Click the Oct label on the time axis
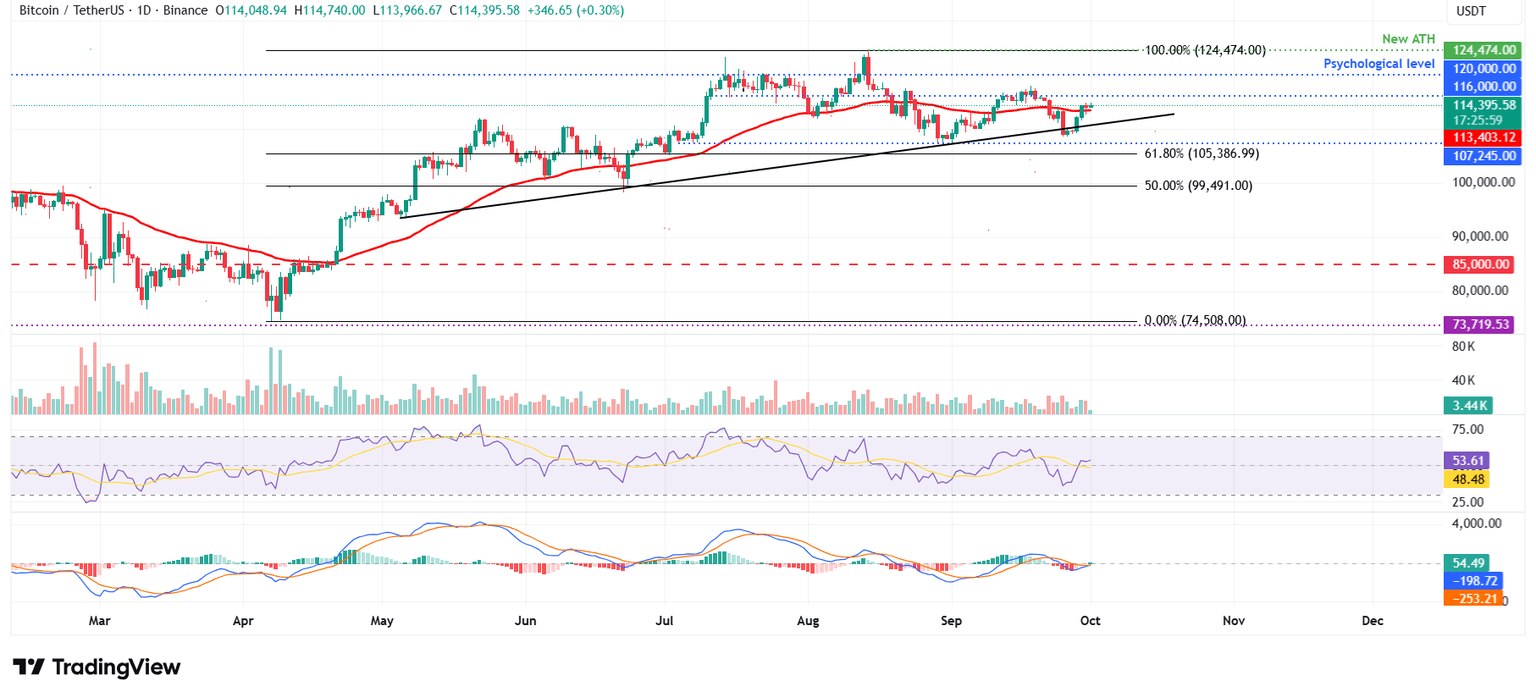Screen dimensions: 1536x699 point(1089,620)
